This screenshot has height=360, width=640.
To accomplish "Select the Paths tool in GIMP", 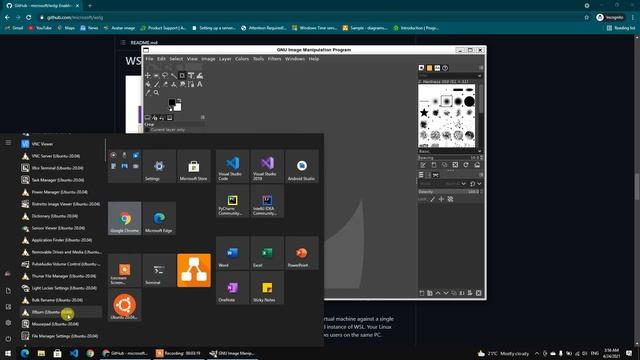I will pyautogui.click(x=191, y=84).
